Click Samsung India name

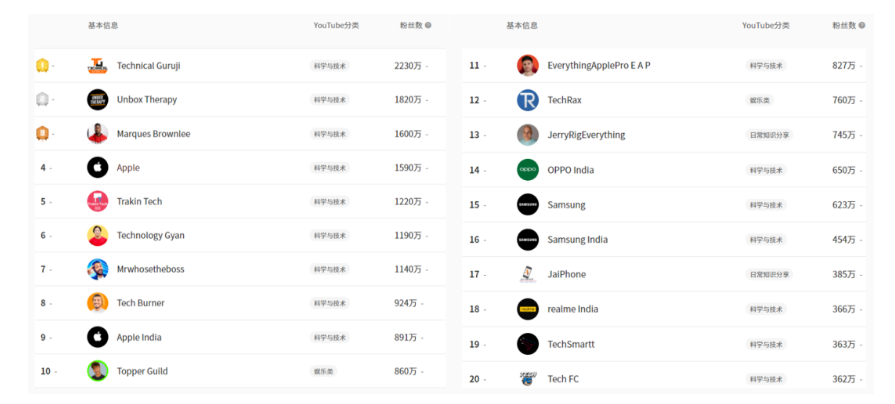578,240
